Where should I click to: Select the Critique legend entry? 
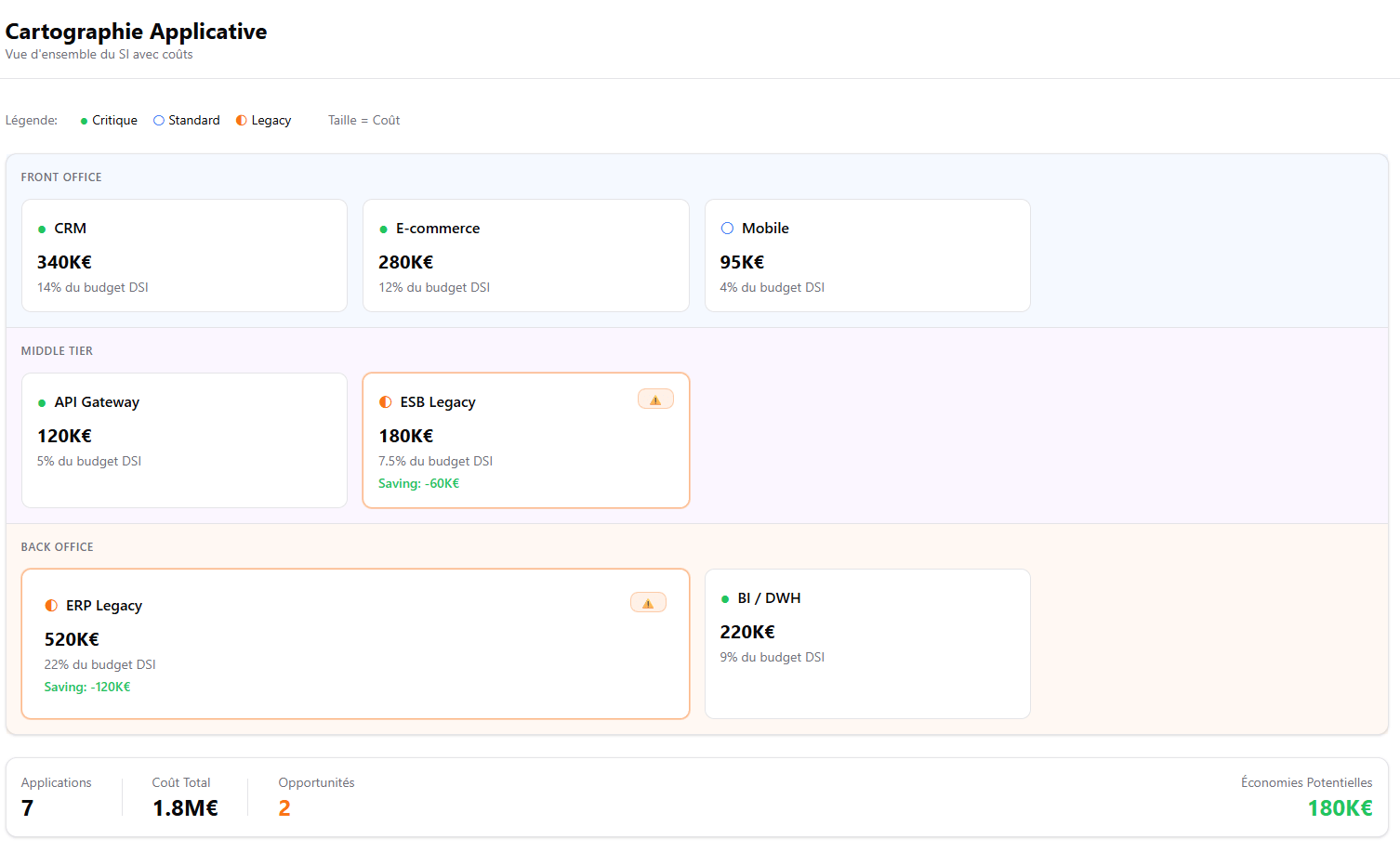(x=109, y=121)
